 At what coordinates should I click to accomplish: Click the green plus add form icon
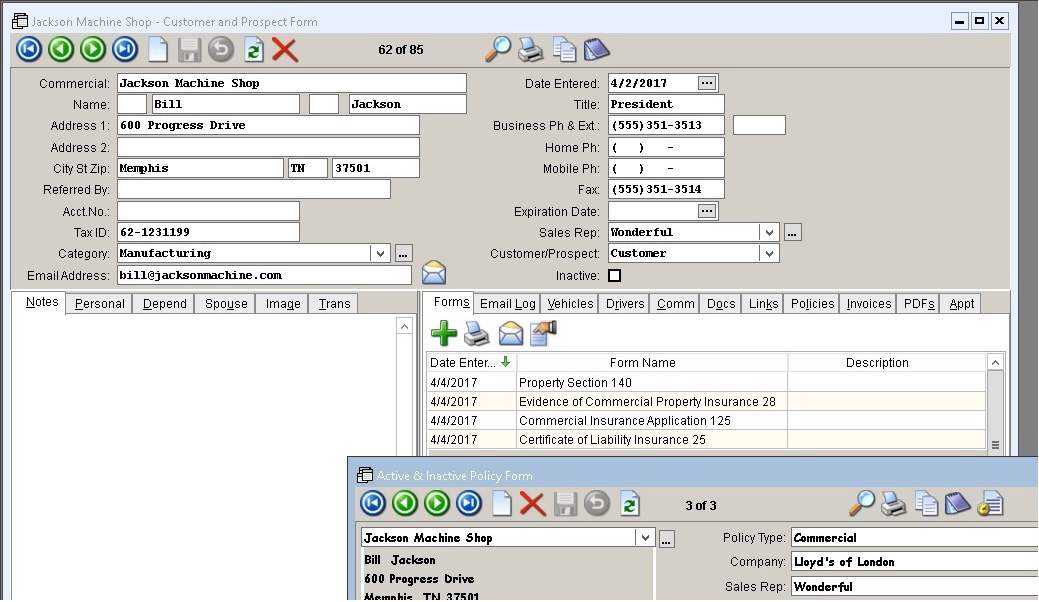point(444,333)
